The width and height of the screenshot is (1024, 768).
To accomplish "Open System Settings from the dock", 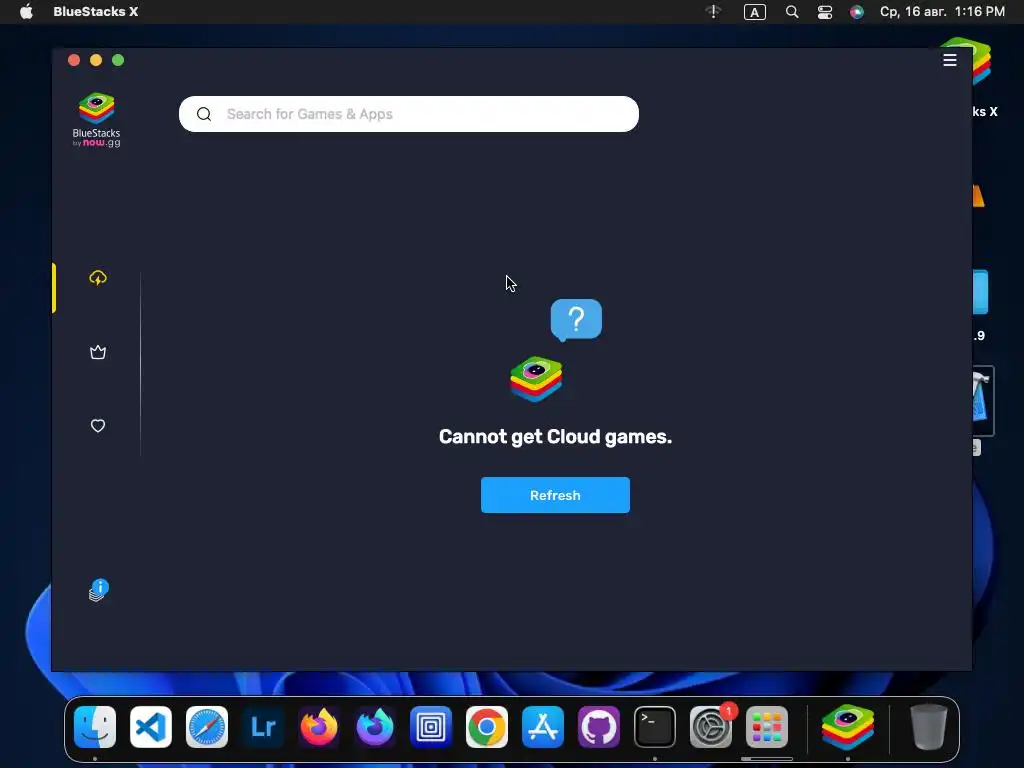I will 711,727.
